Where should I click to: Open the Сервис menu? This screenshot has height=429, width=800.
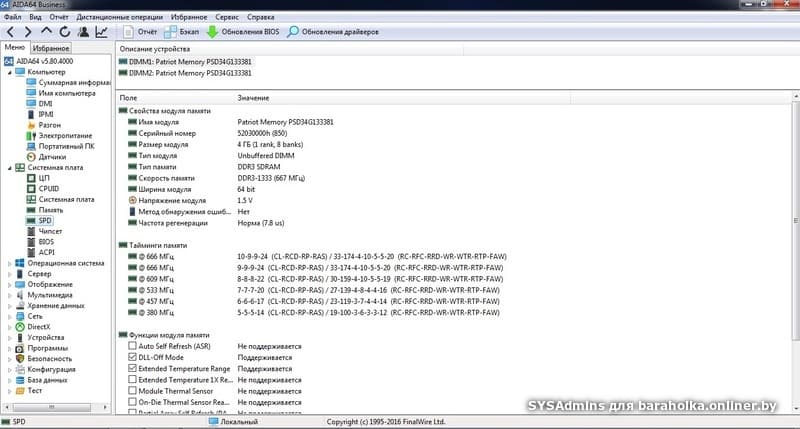(x=227, y=17)
